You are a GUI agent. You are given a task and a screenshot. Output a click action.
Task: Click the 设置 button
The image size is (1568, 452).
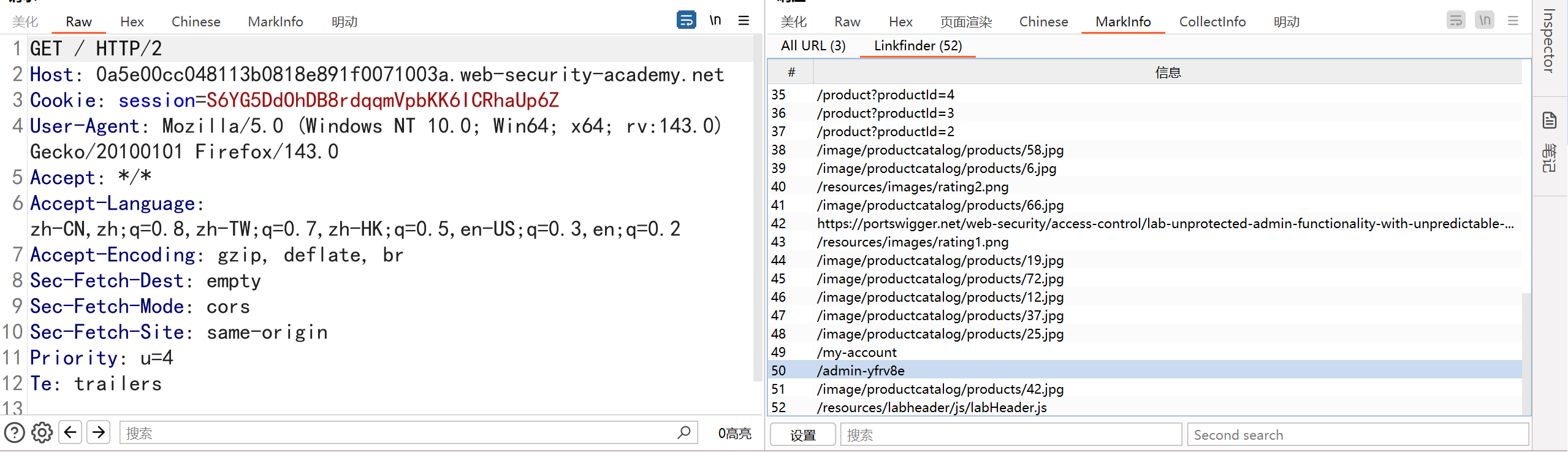tap(802, 435)
